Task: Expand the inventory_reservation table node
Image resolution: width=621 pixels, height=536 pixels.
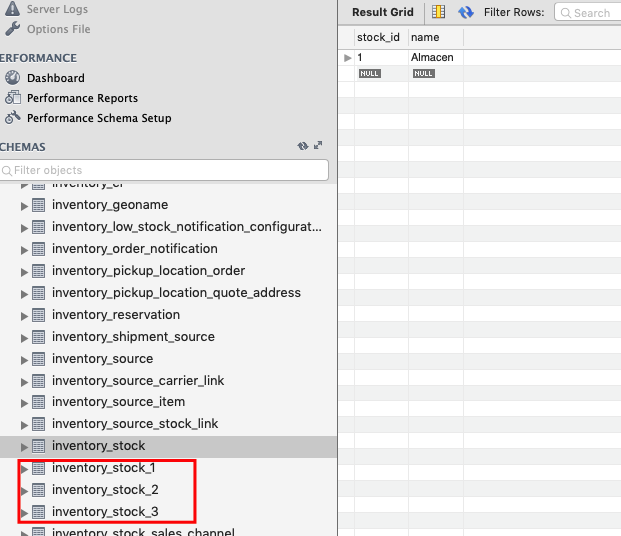Action: coord(25,315)
